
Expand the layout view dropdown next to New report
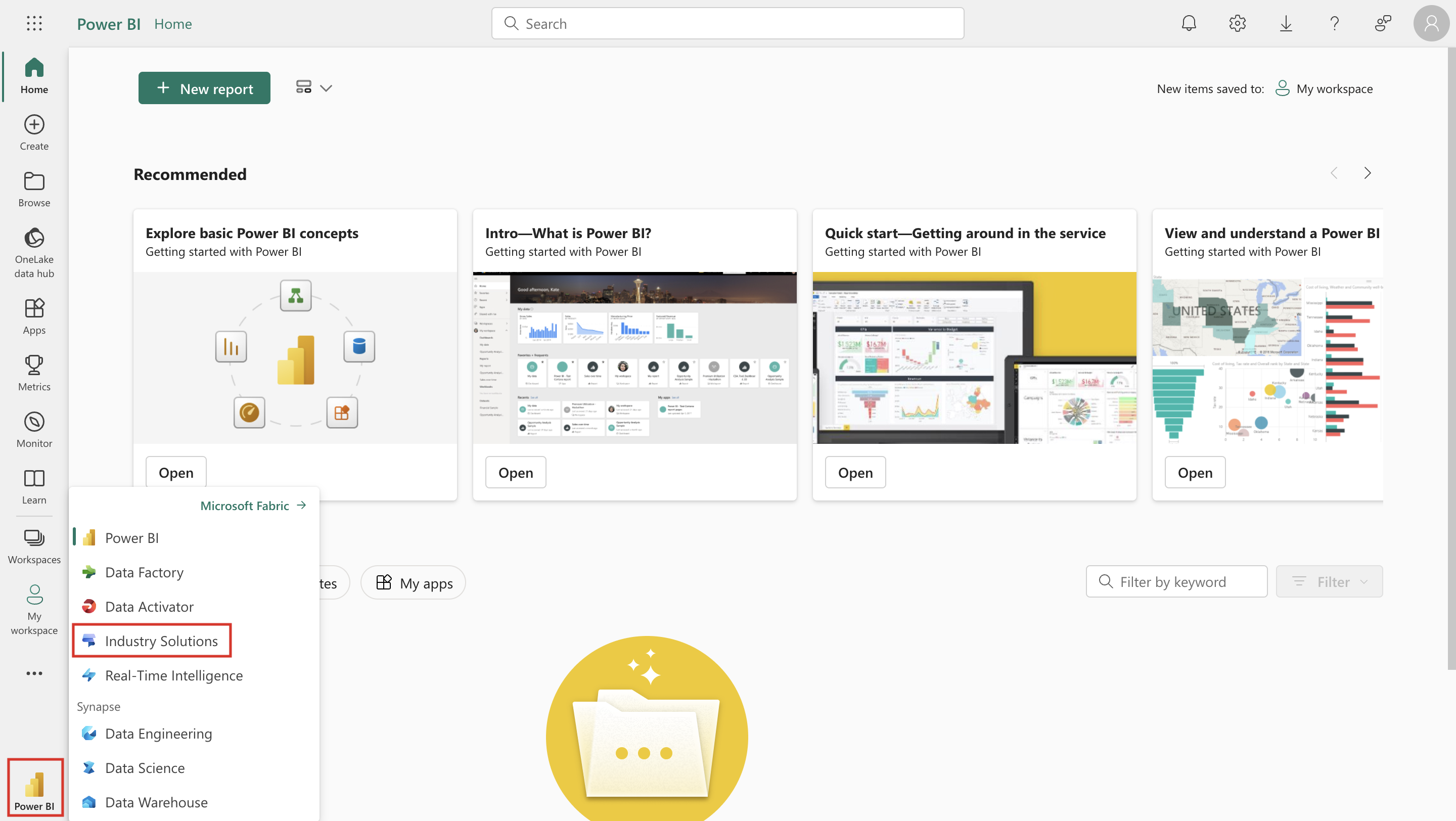(x=313, y=87)
